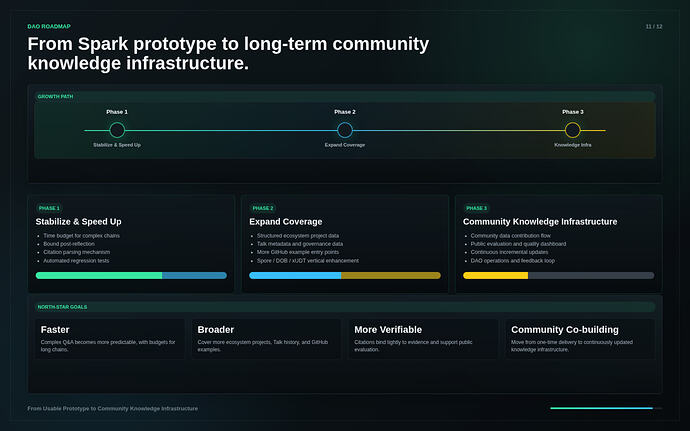
Task: Click the Stabilize & Speed Up card heading
Action: coord(78,222)
